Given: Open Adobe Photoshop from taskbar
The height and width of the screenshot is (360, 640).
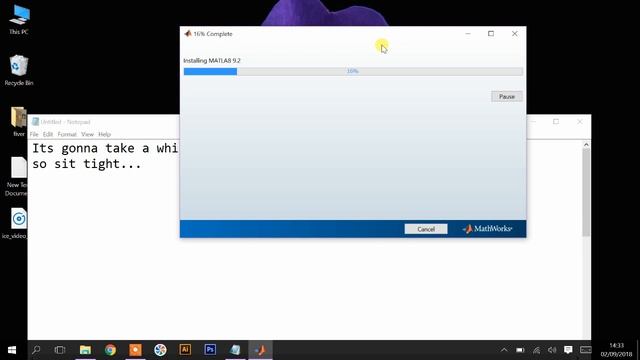Looking at the screenshot, I should [210, 350].
